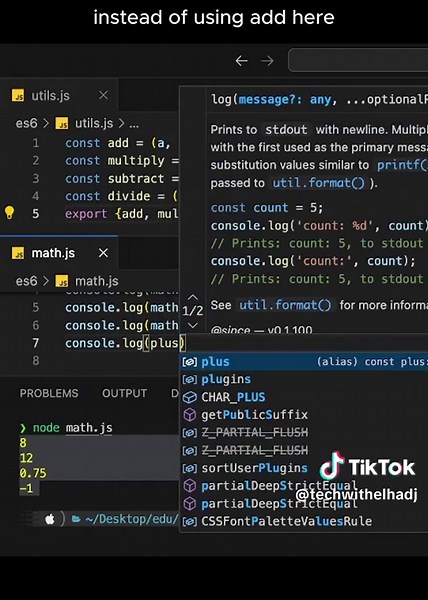Viewport: 428px width, 600px height.
Task: Click line 3 'const subtract' in utils.js
Action: [x=122, y=178]
